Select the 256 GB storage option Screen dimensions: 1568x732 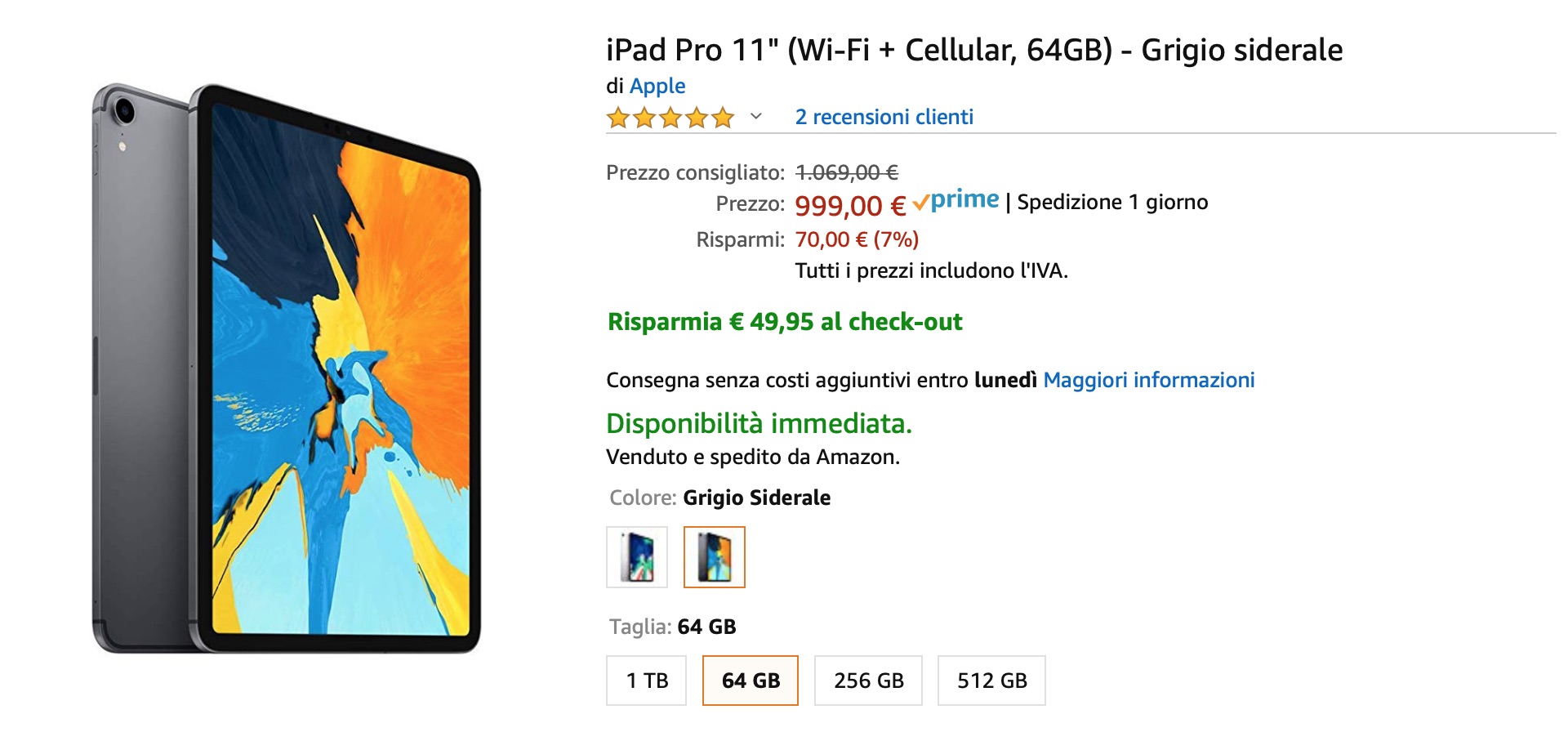(868, 680)
